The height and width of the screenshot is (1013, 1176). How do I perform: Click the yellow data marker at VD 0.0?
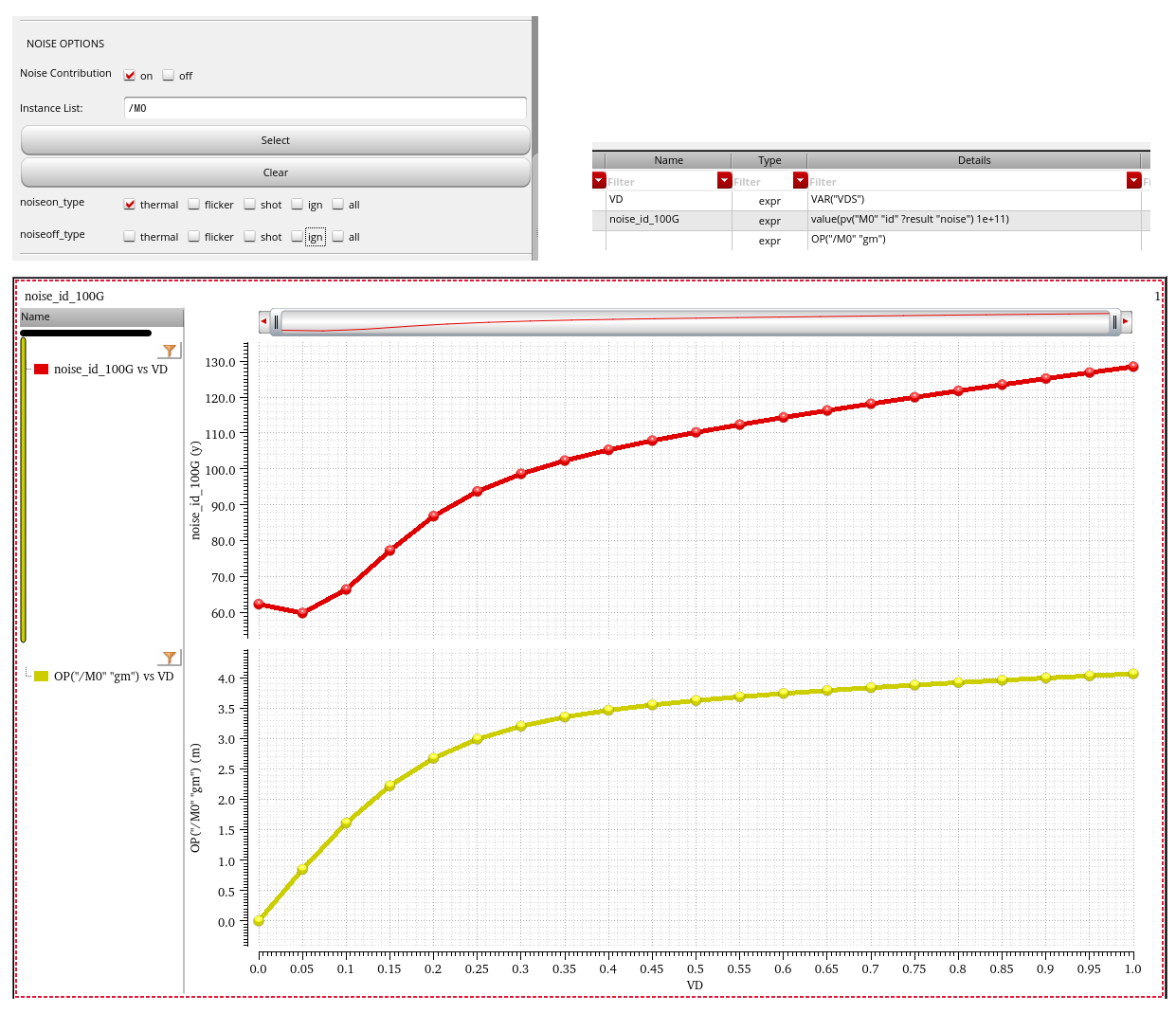[259, 920]
